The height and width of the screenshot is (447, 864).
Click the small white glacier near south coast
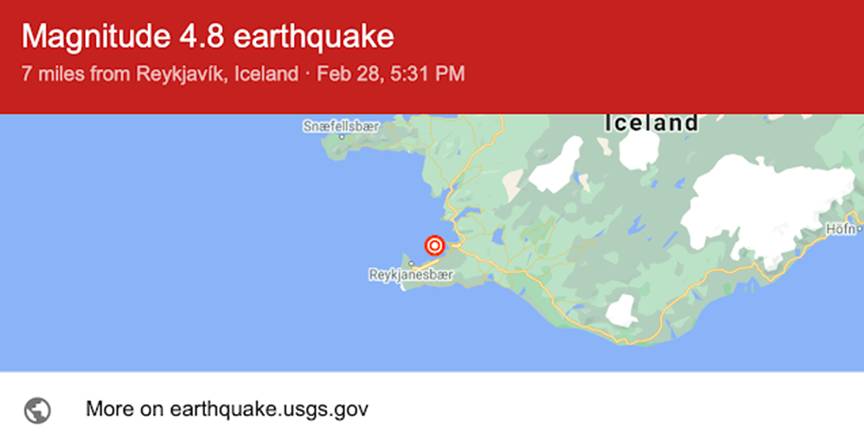coord(620,311)
